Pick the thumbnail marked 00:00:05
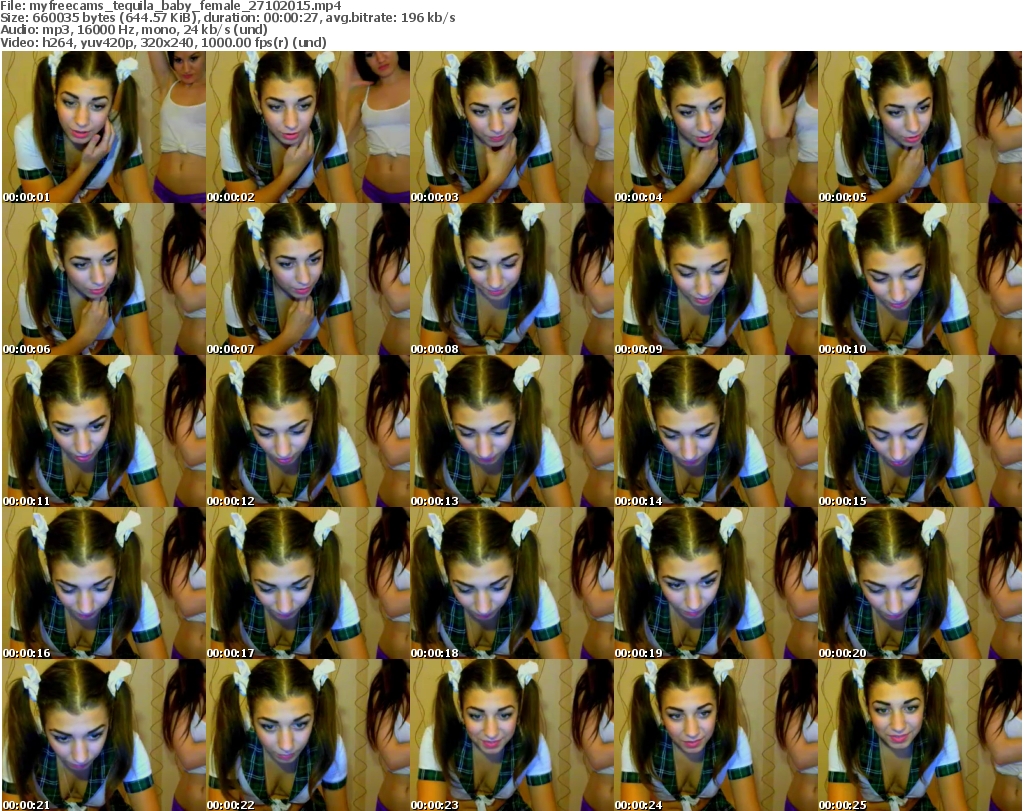1024x811 pixels. coord(920,127)
